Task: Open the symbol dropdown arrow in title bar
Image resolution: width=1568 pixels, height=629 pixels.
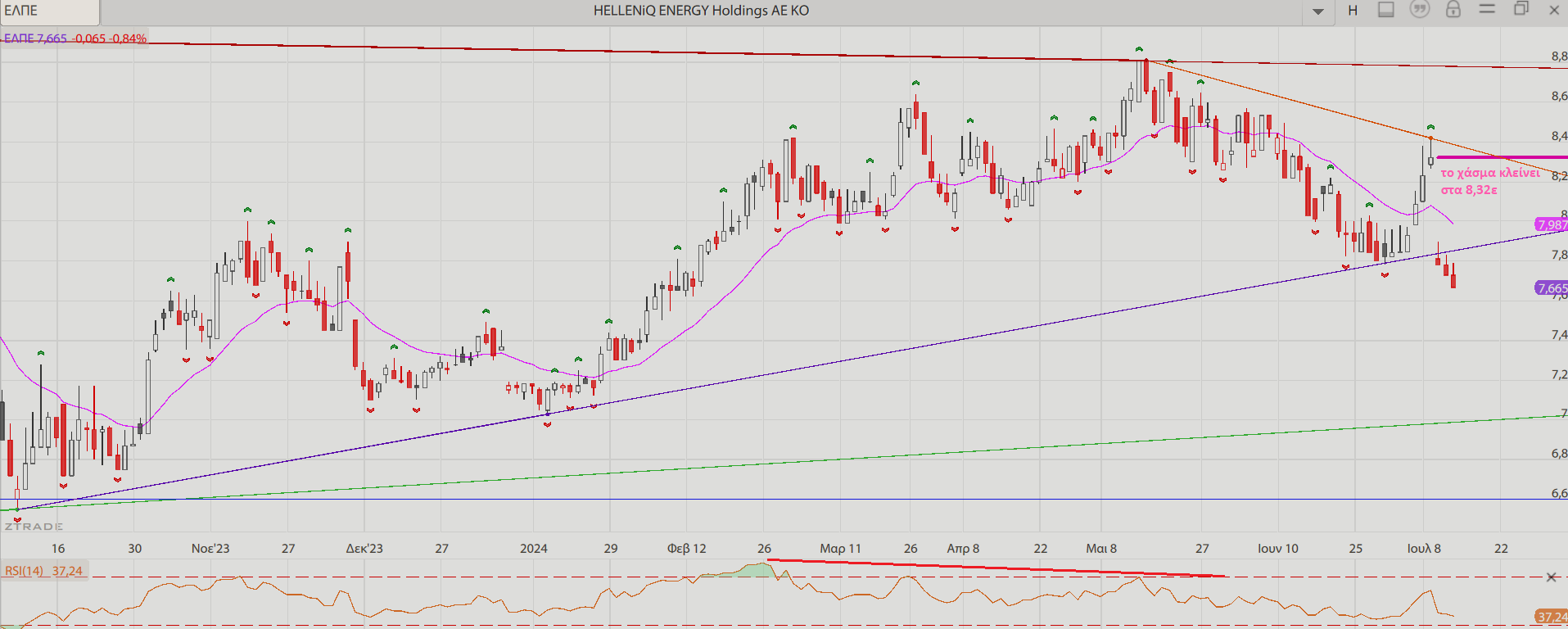Action: point(1318,11)
